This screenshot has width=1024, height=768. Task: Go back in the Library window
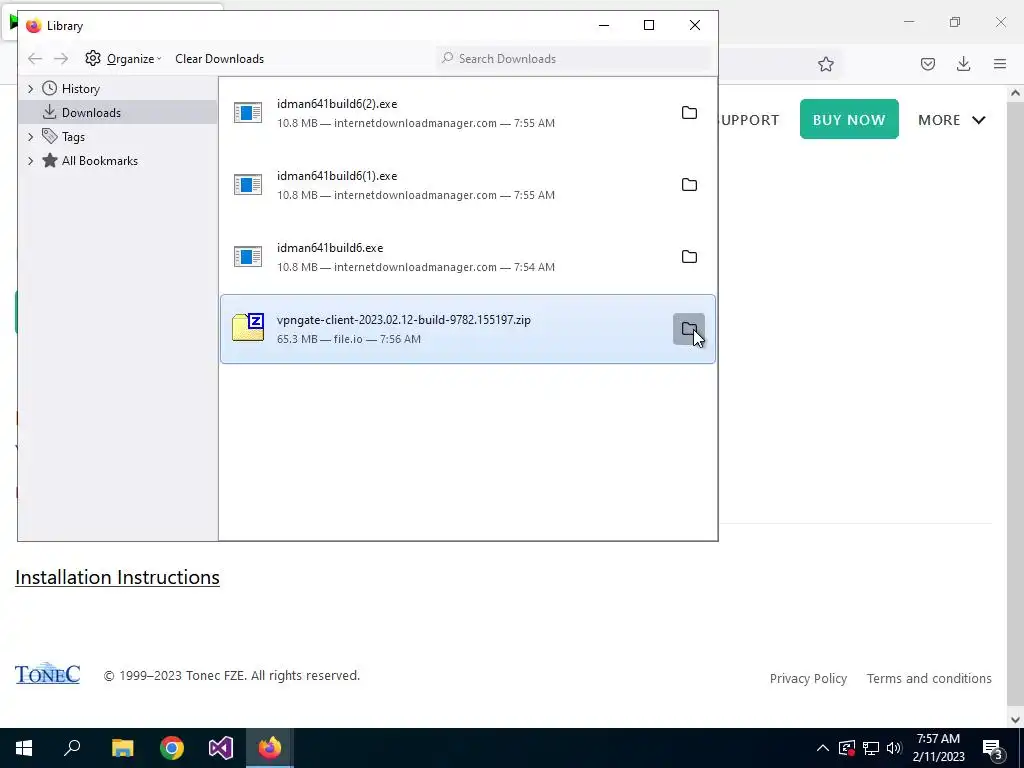pos(35,59)
